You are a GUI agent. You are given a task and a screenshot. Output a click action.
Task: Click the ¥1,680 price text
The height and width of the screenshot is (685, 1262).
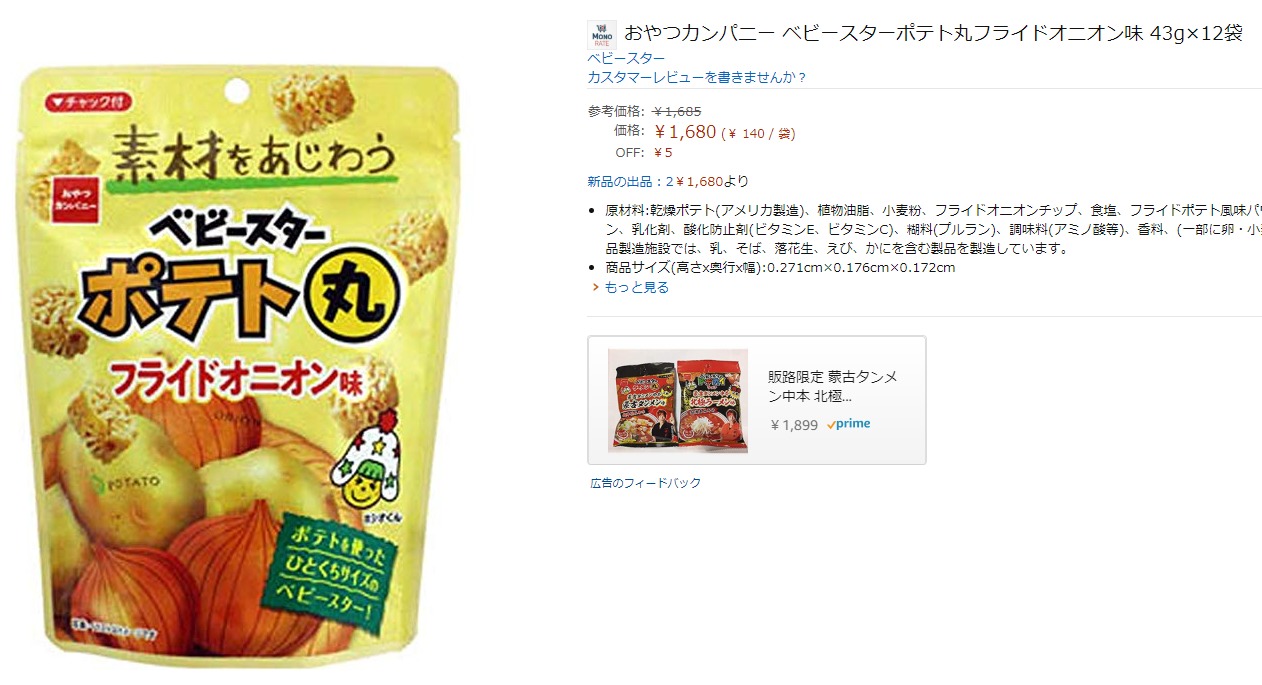tap(685, 132)
